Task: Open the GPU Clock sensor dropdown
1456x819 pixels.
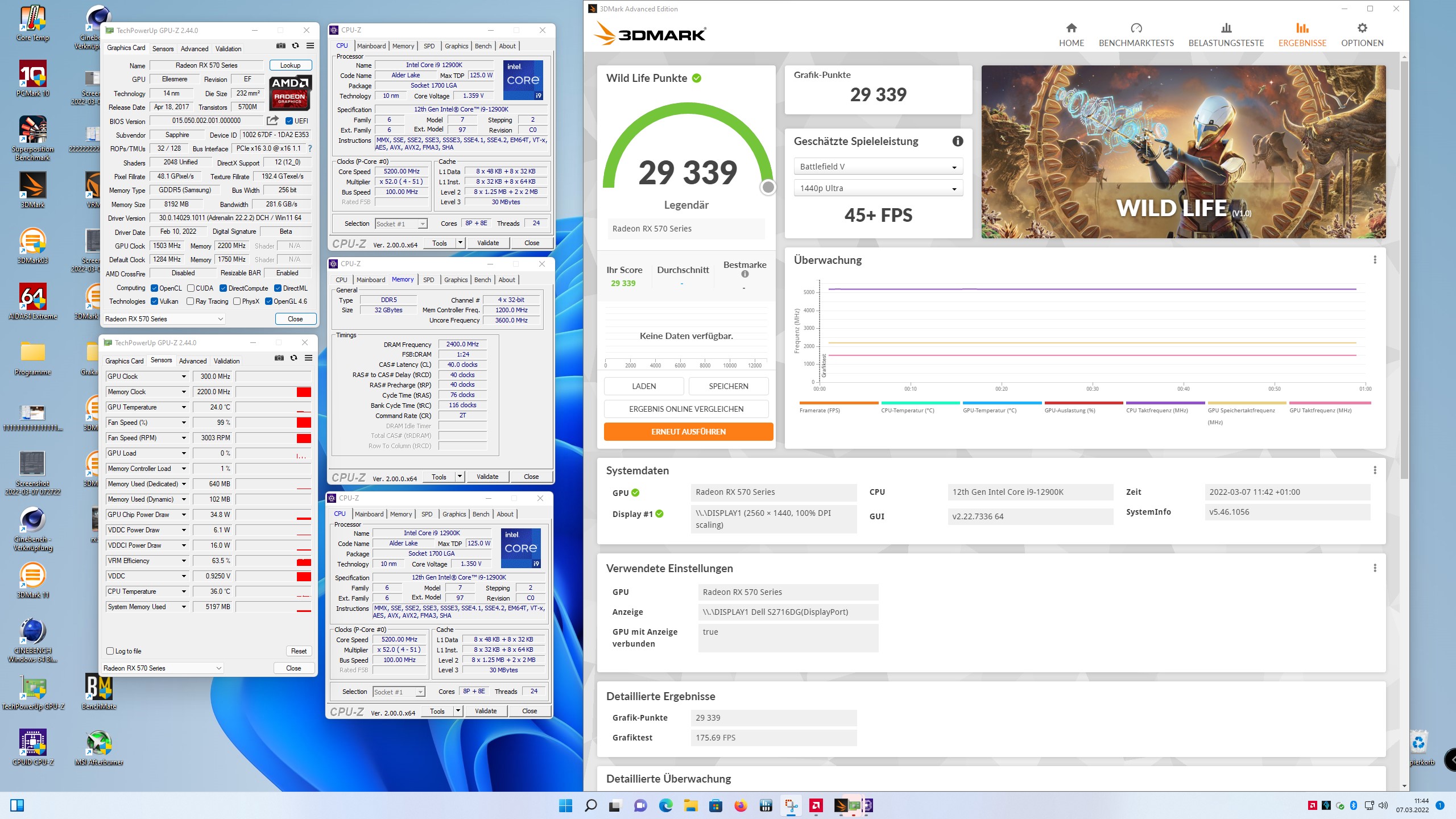Action: (184, 377)
